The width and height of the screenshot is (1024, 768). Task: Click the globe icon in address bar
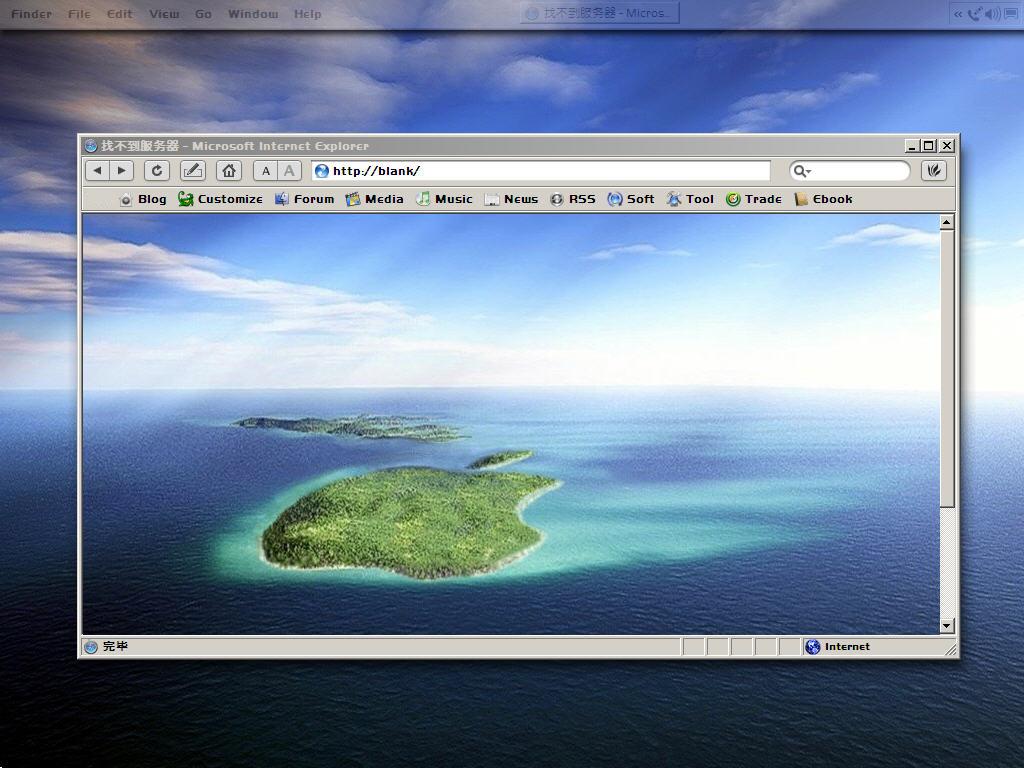click(x=321, y=171)
